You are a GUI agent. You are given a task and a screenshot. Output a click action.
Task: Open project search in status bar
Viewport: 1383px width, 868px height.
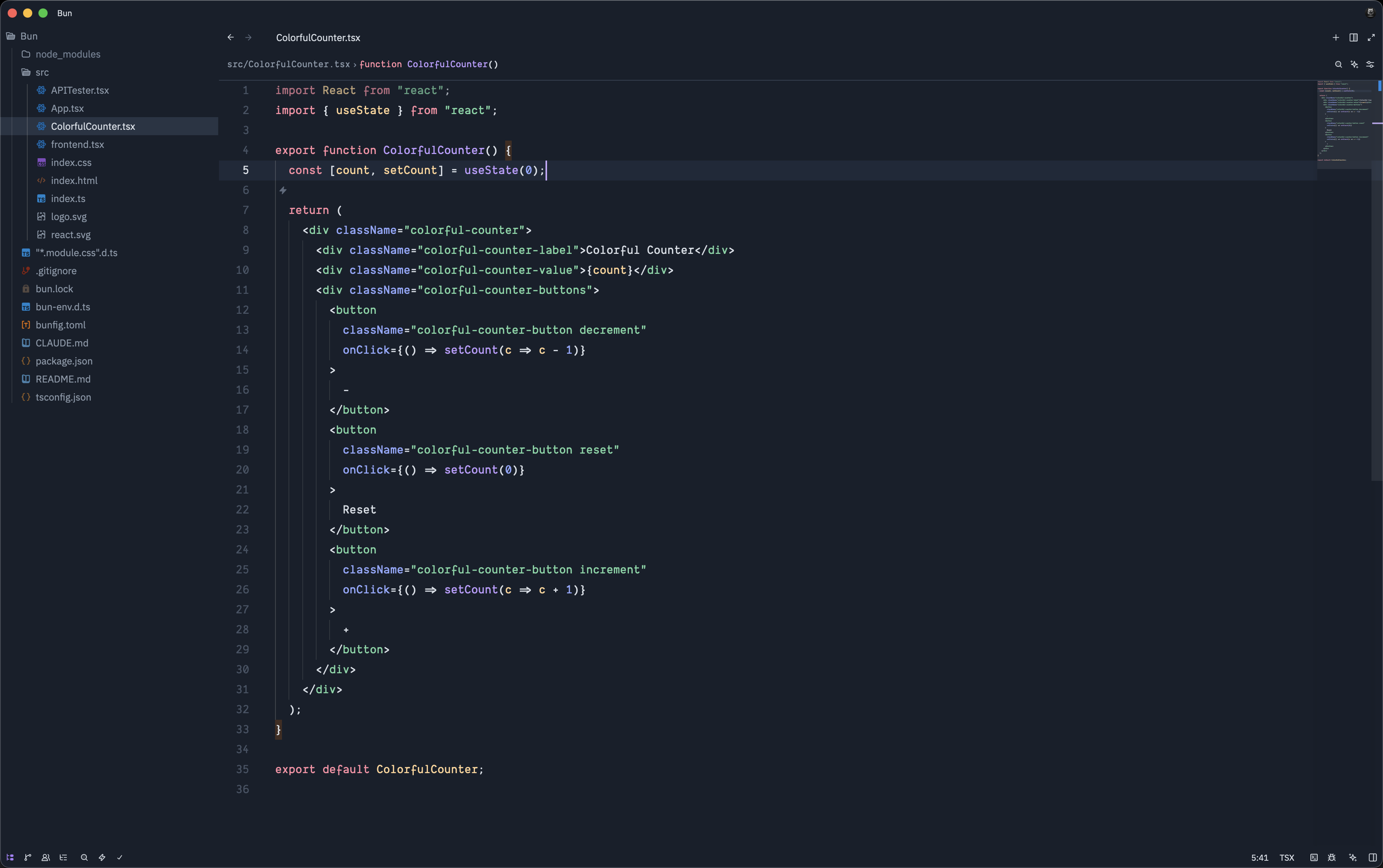(84, 857)
